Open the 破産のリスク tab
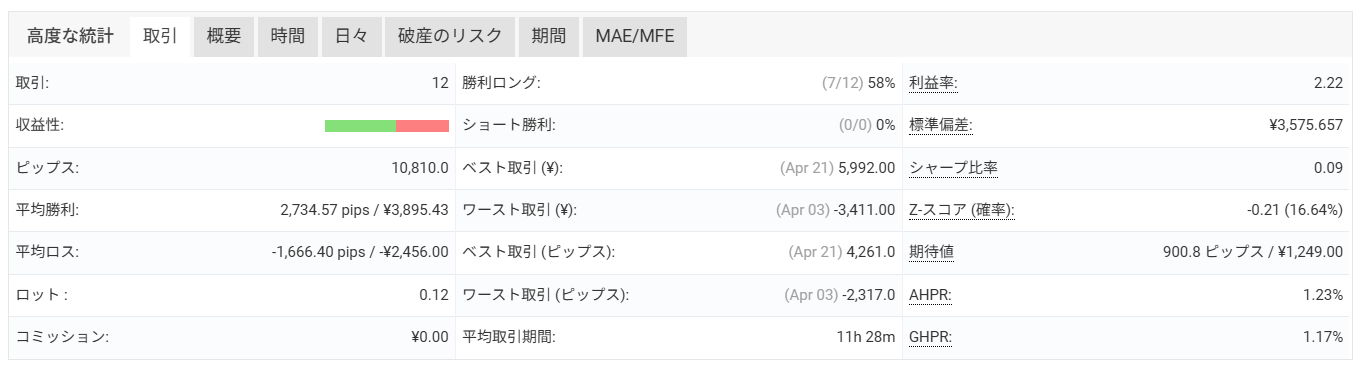This screenshot has width=1361, height=368. point(450,37)
